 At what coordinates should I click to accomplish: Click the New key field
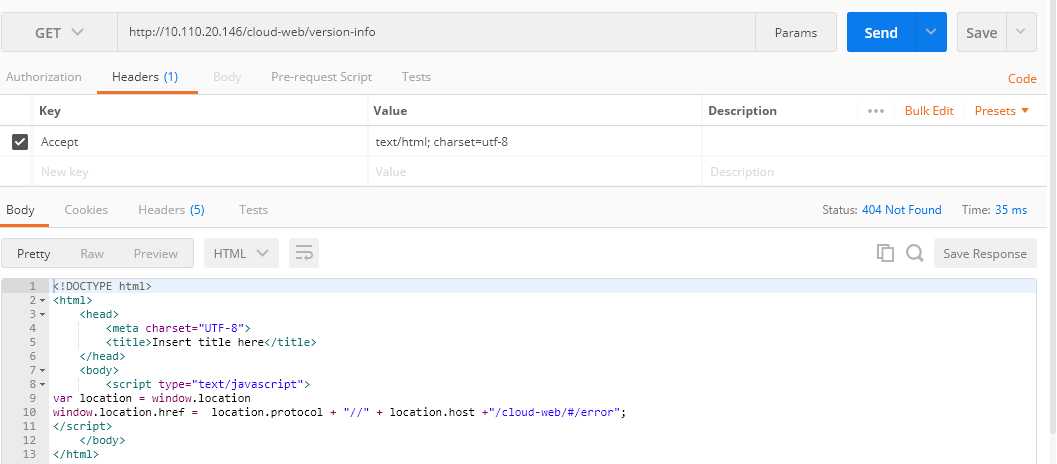(x=200, y=171)
